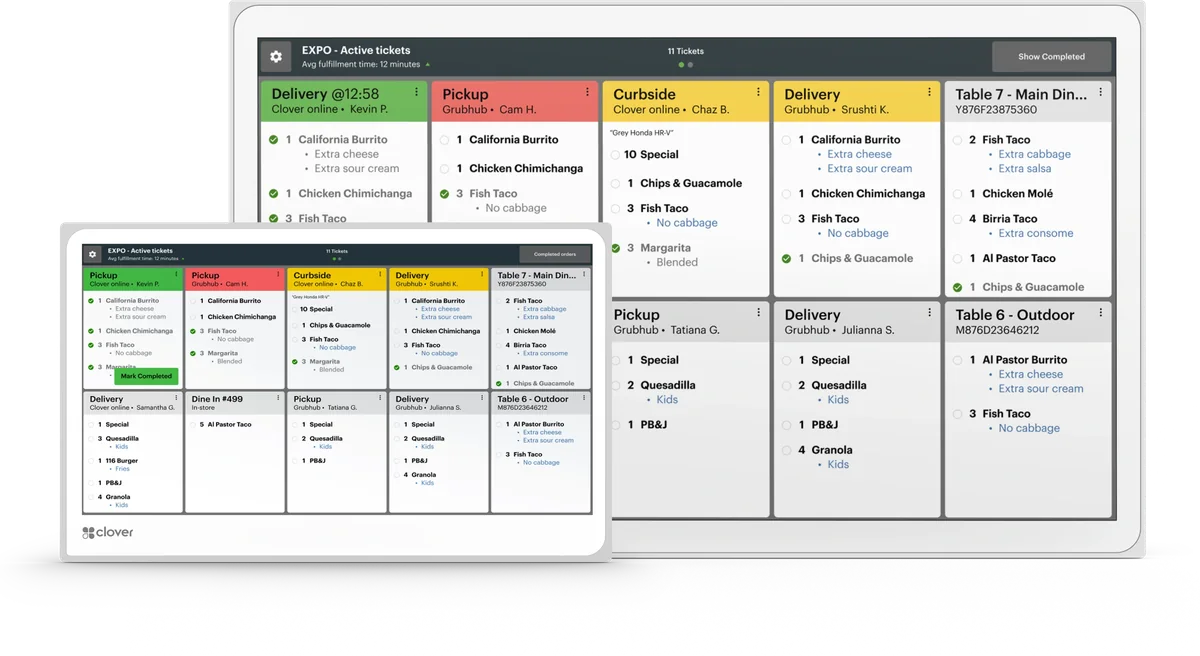
Task: Open Curbside ticket three-dot menu on small display
Action: coord(381,274)
